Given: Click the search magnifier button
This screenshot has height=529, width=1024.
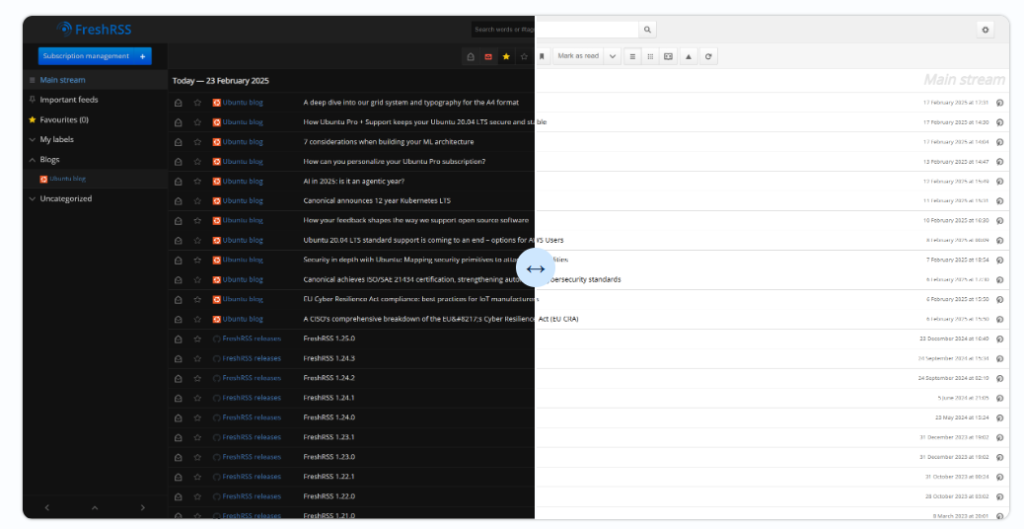Looking at the screenshot, I should tap(648, 30).
